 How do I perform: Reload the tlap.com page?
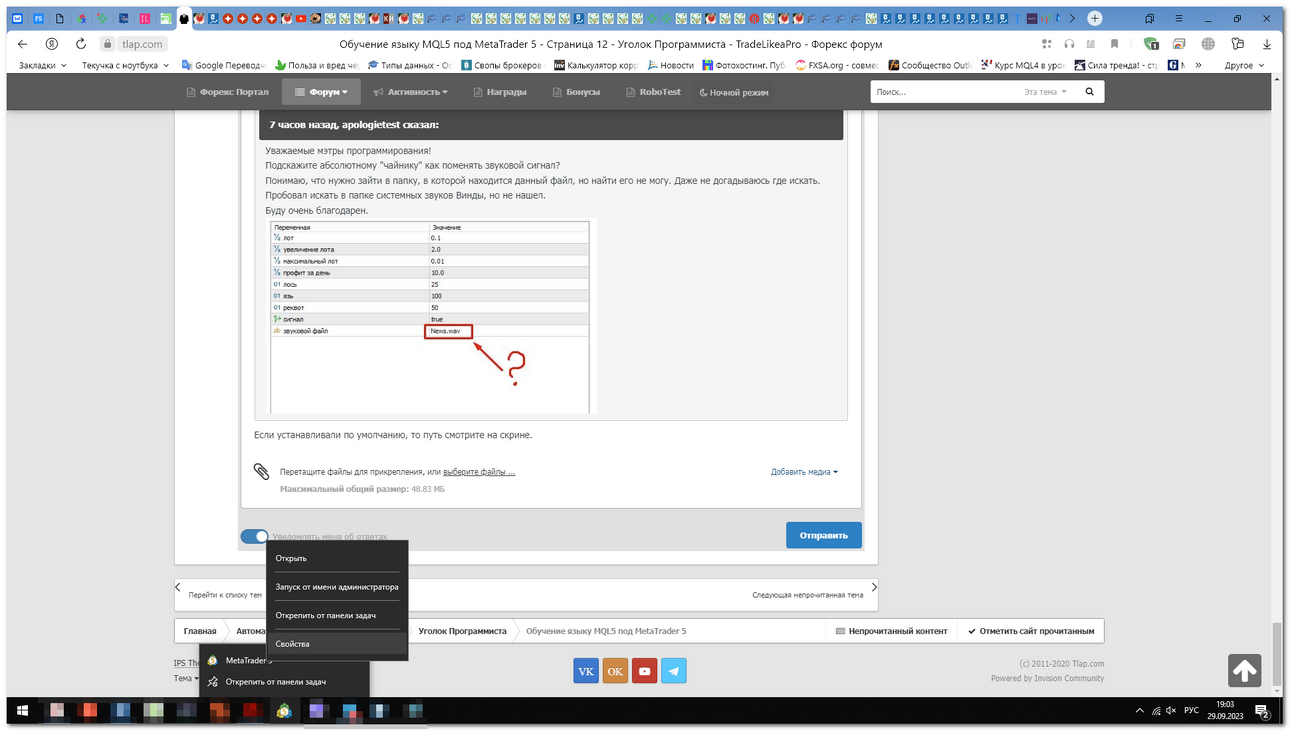point(81,44)
